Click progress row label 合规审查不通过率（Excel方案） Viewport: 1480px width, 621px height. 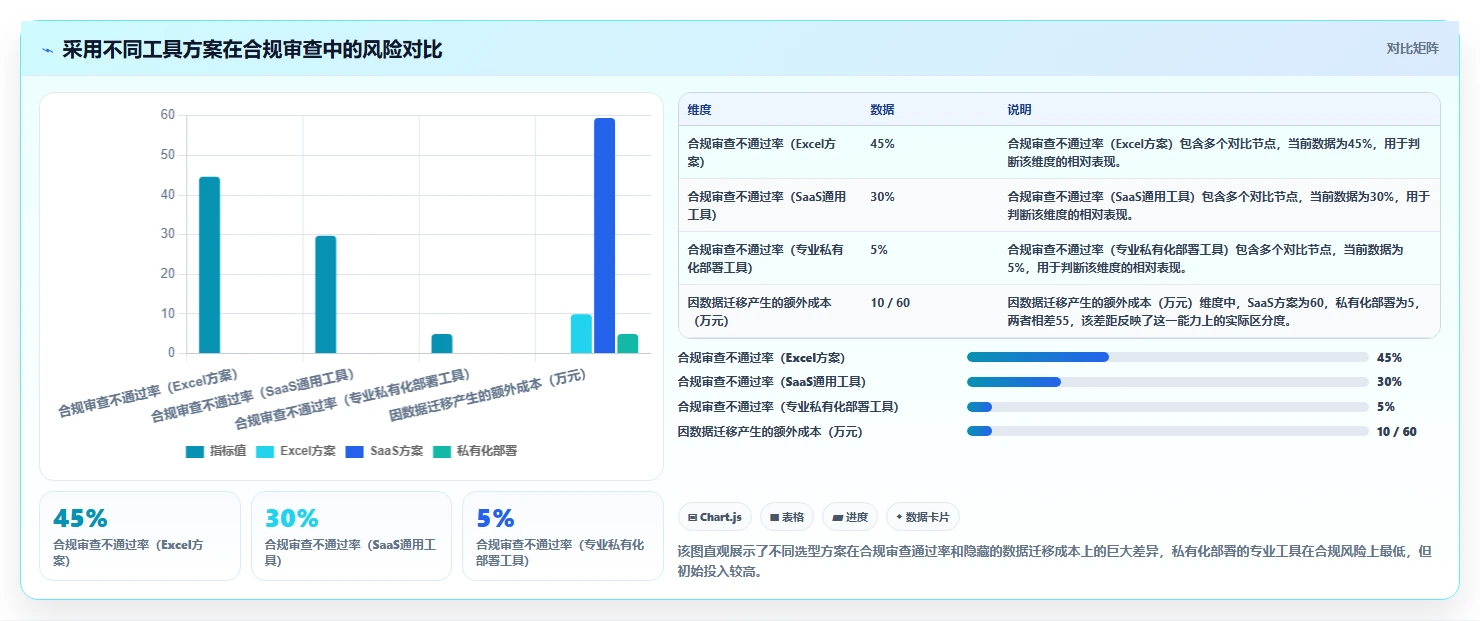(x=761, y=357)
